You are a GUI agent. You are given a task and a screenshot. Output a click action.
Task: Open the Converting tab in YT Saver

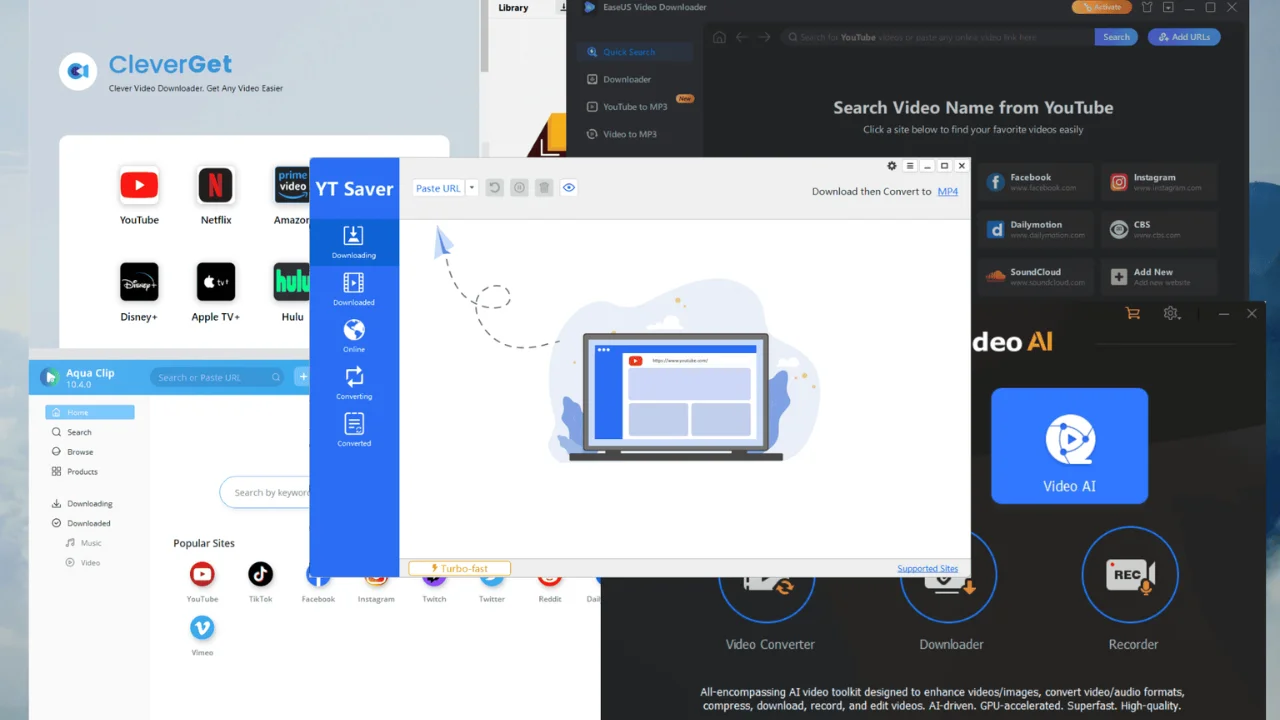coord(354,383)
